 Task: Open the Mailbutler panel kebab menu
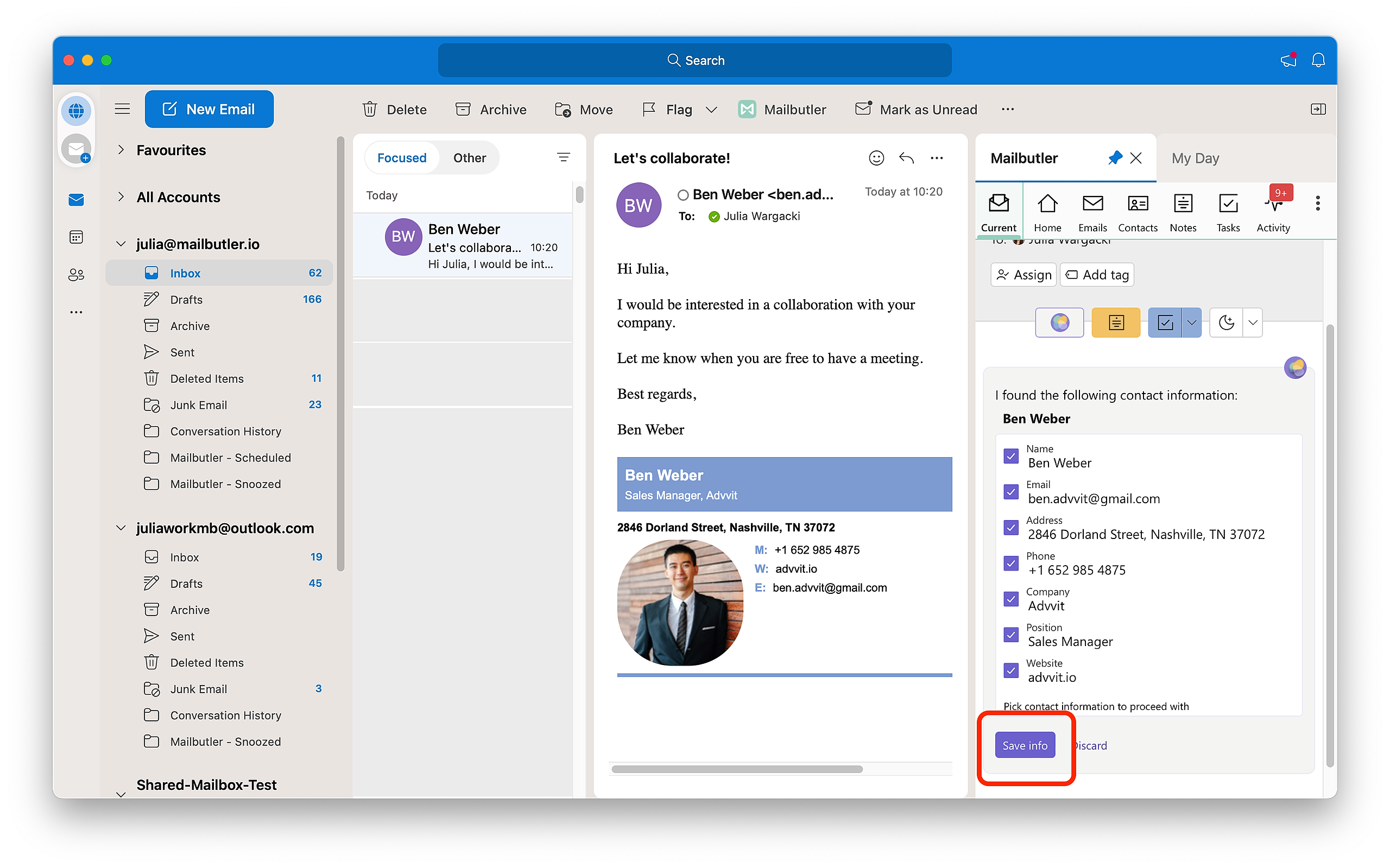[1318, 203]
